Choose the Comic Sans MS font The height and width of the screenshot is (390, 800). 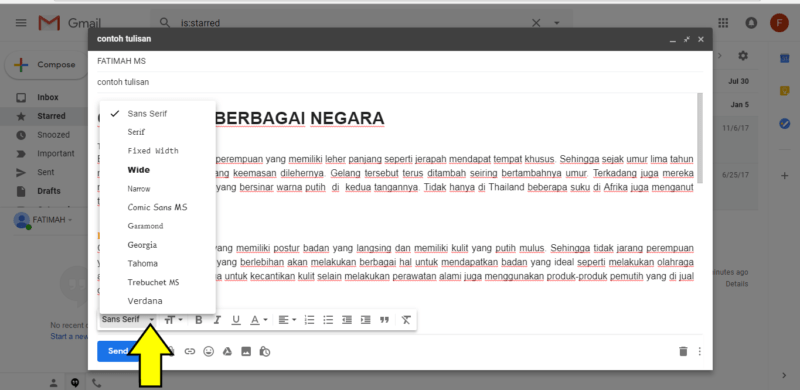[158, 207]
